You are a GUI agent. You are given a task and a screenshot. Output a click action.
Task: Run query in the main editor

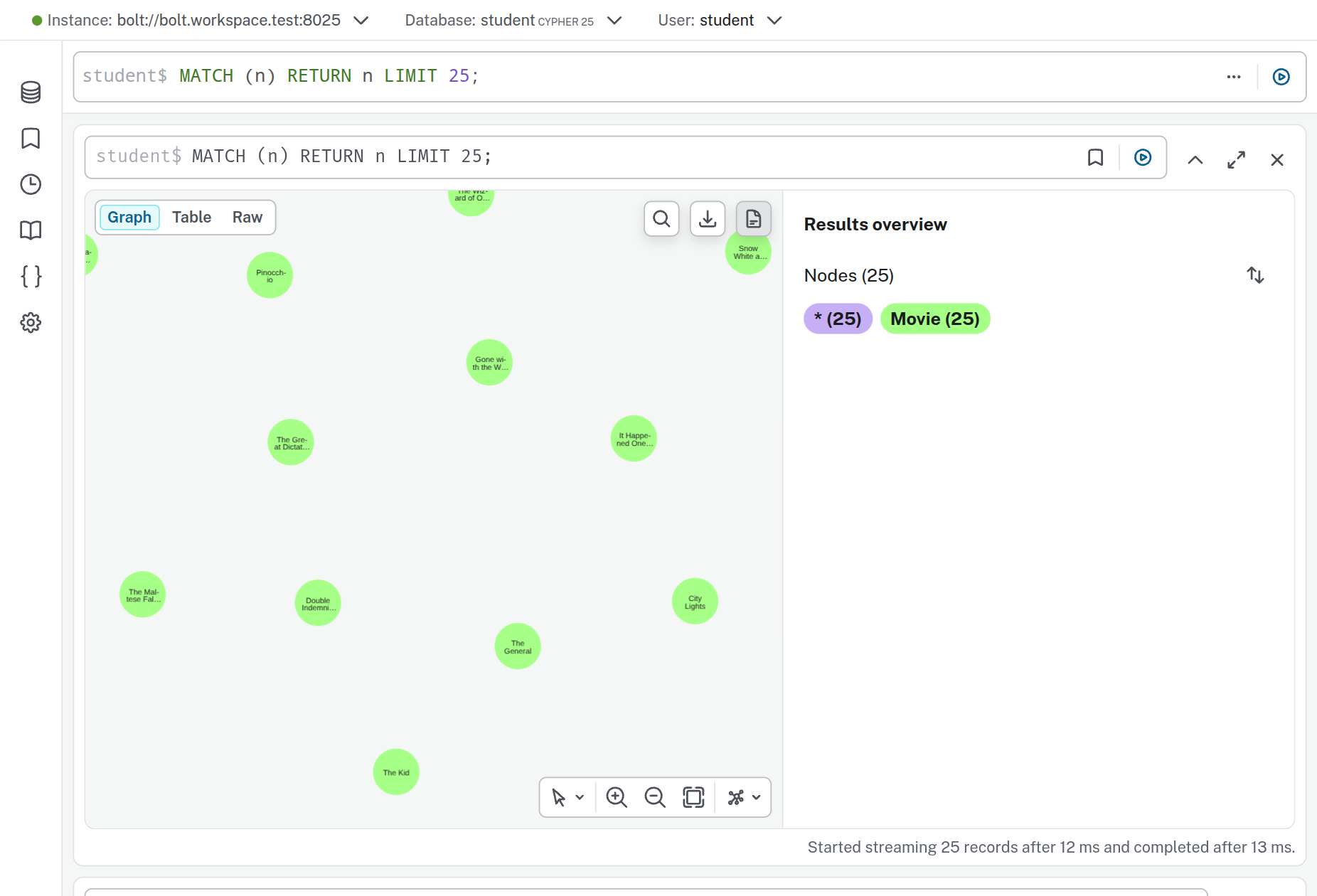point(1281,77)
